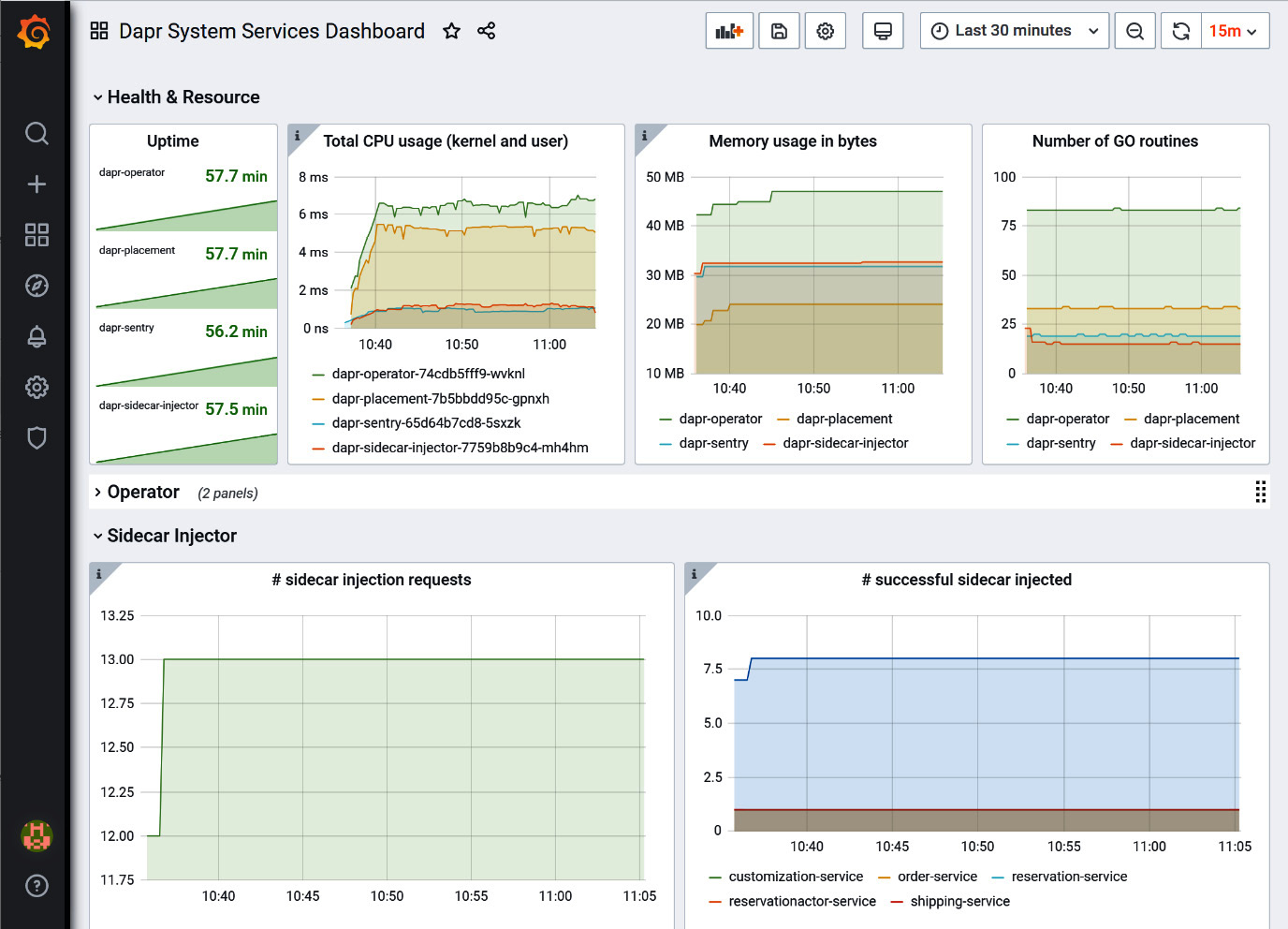Toggle dapr-placement series in Memory legend

(844, 419)
